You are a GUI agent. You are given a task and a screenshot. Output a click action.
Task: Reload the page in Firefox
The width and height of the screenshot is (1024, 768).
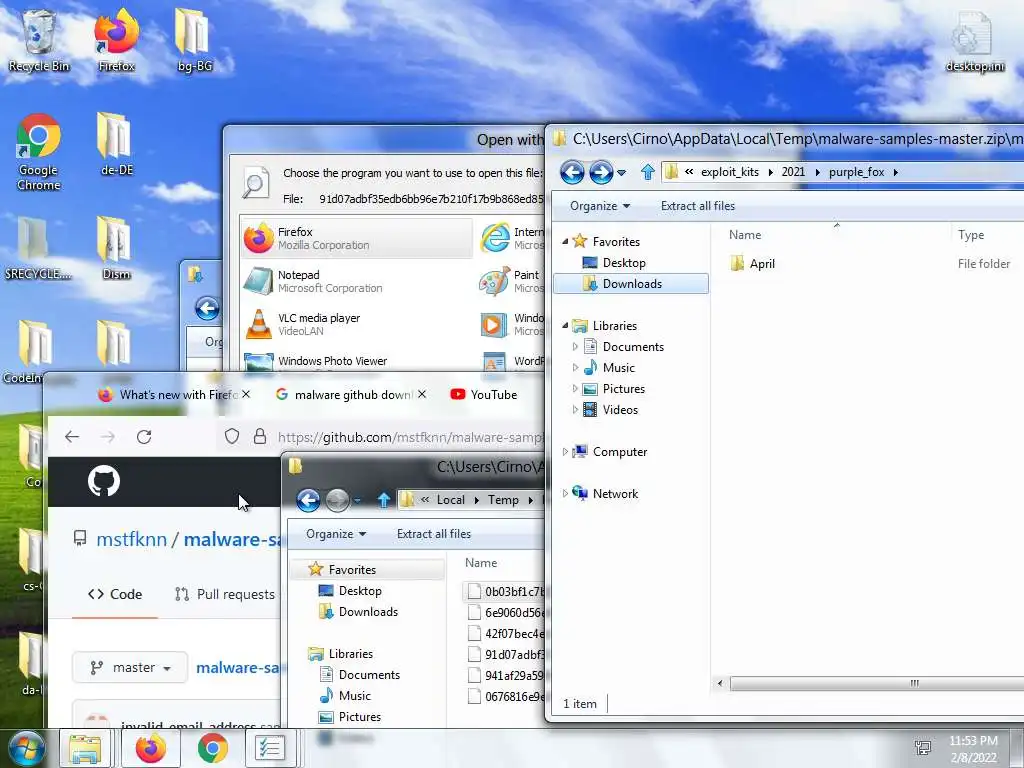pyautogui.click(x=144, y=437)
